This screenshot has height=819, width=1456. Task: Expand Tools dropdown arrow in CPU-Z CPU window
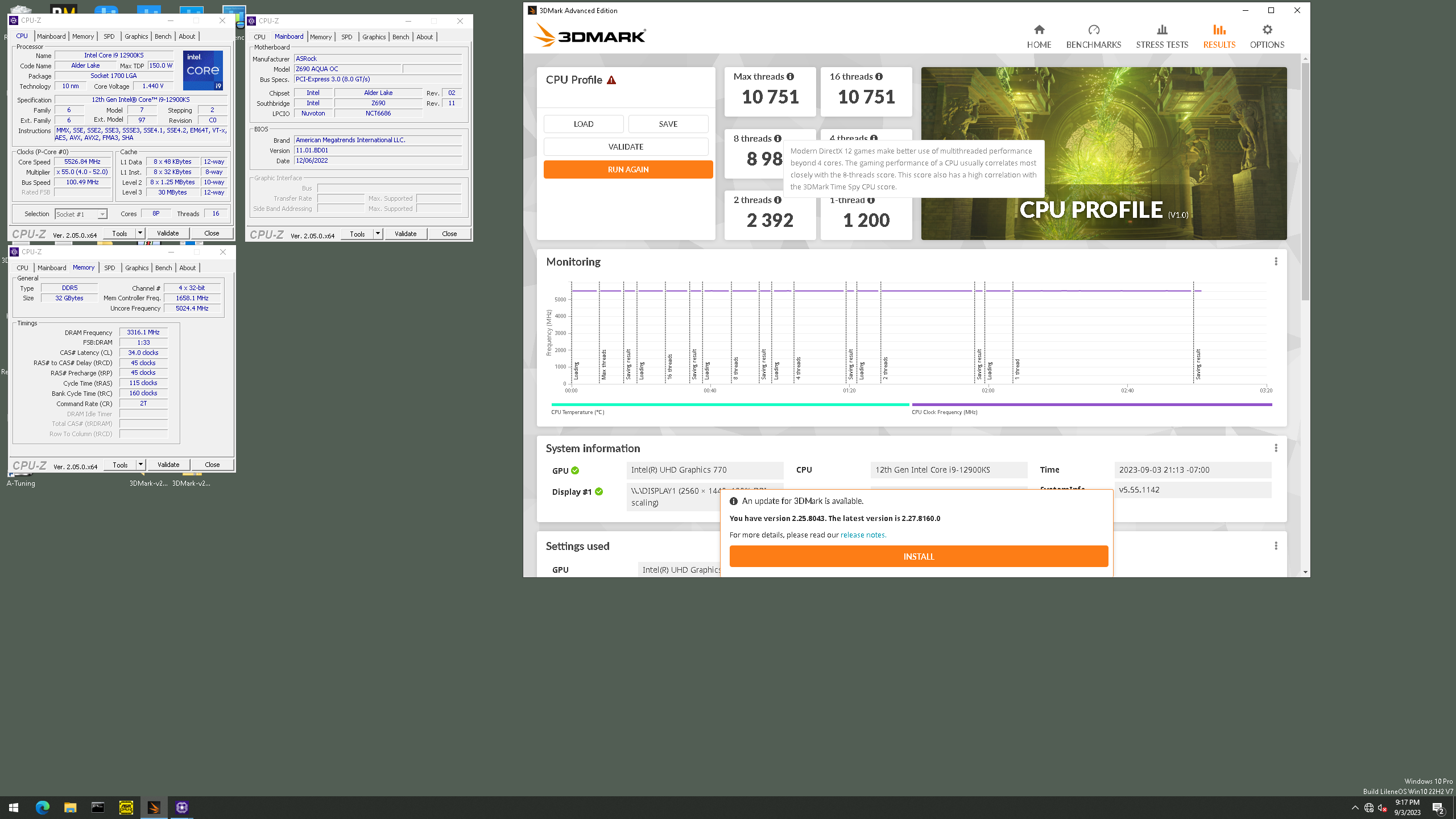click(x=140, y=233)
